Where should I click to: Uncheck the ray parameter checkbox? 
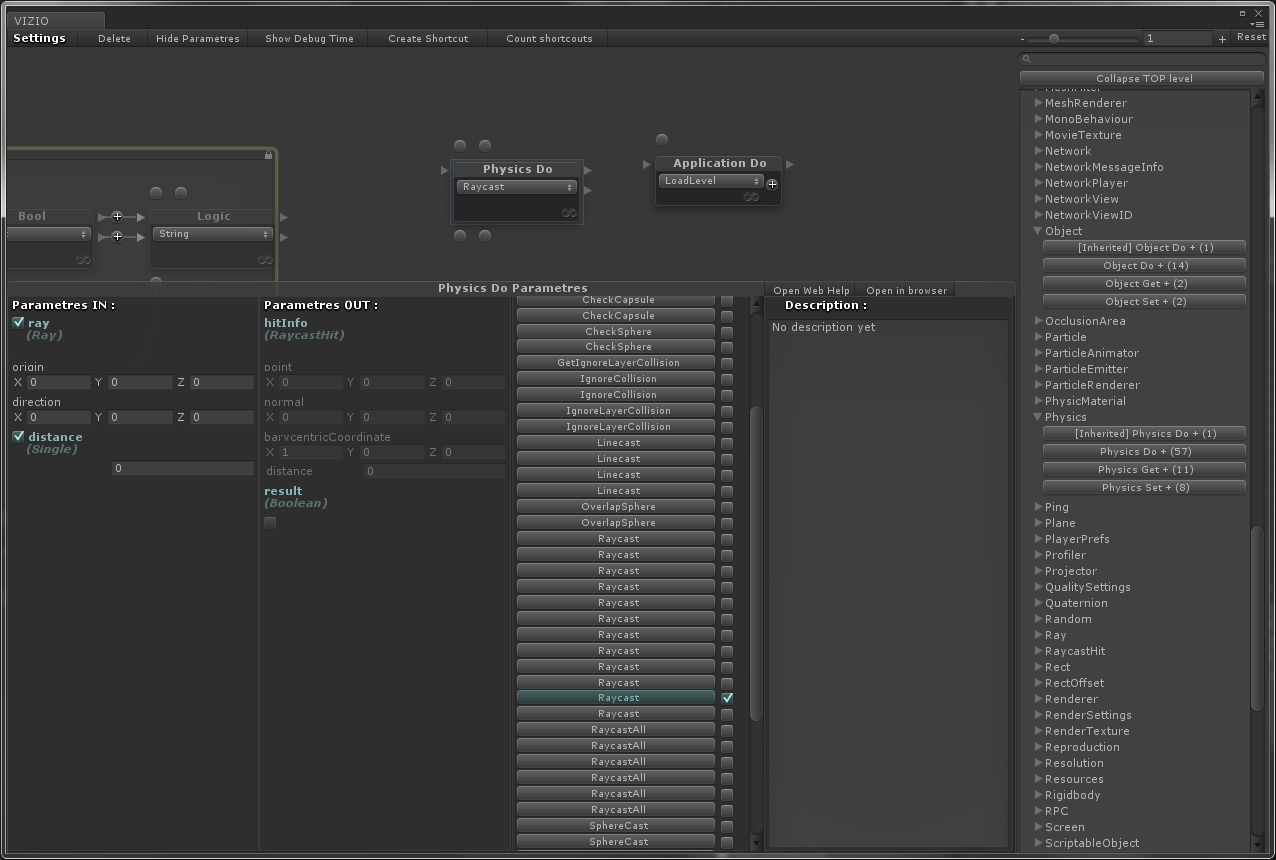[18, 323]
